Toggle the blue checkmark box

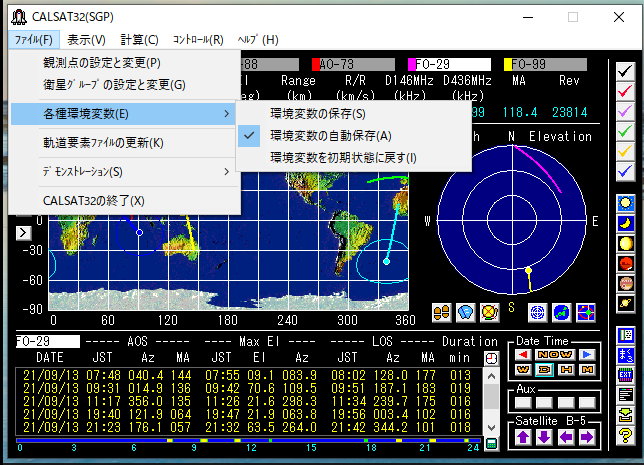tap(625, 172)
